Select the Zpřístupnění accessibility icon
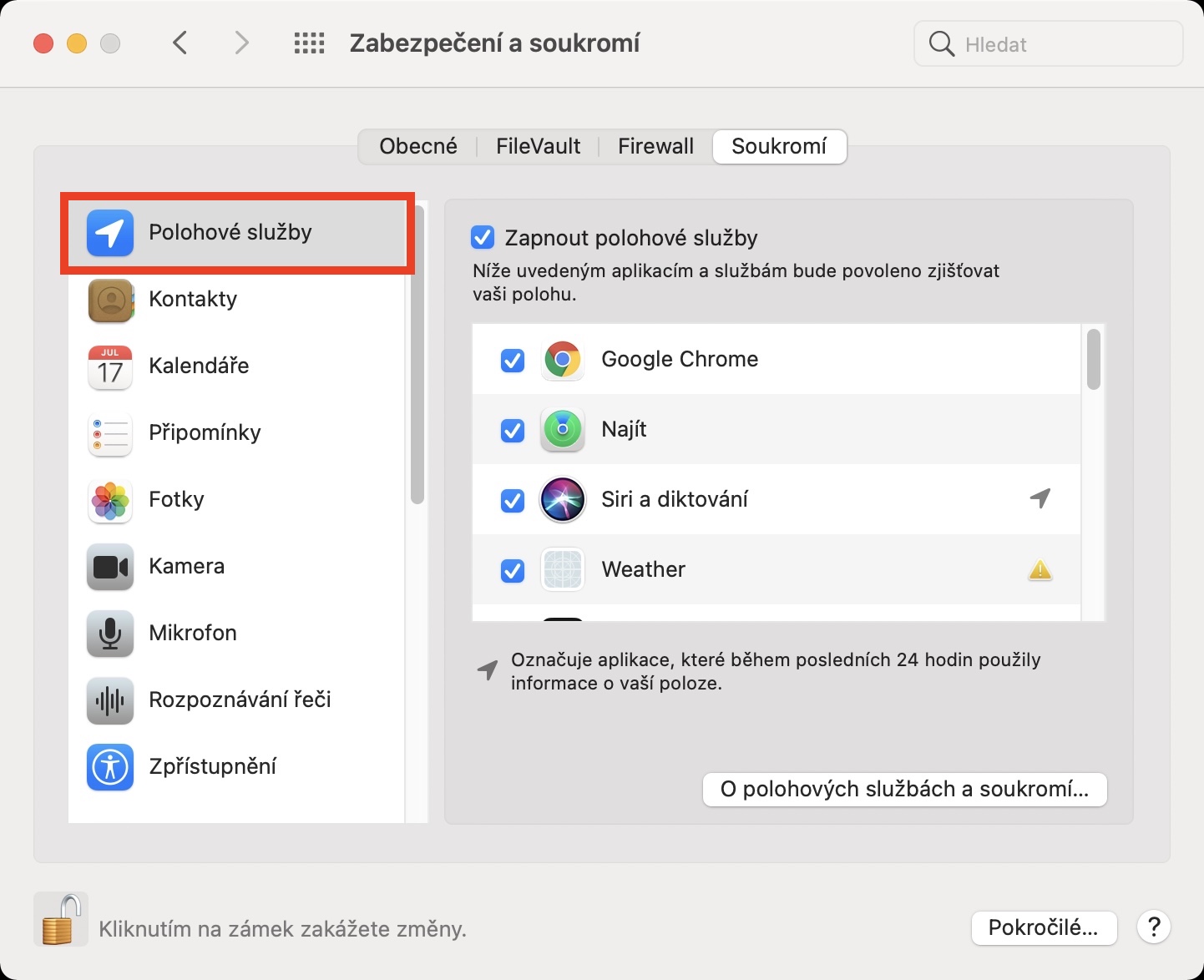The height and width of the screenshot is (980, 1204). (110, 766)
